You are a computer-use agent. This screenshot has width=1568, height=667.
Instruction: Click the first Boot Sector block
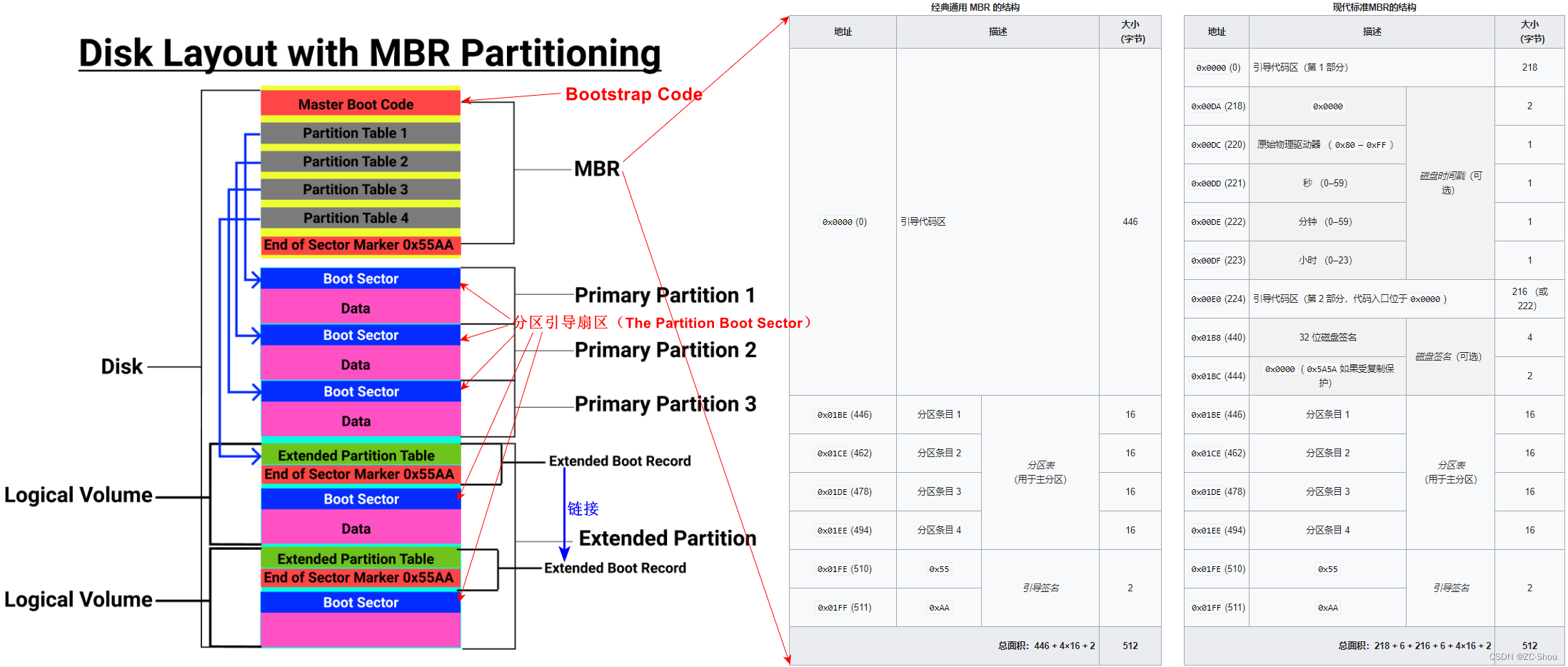359,279
